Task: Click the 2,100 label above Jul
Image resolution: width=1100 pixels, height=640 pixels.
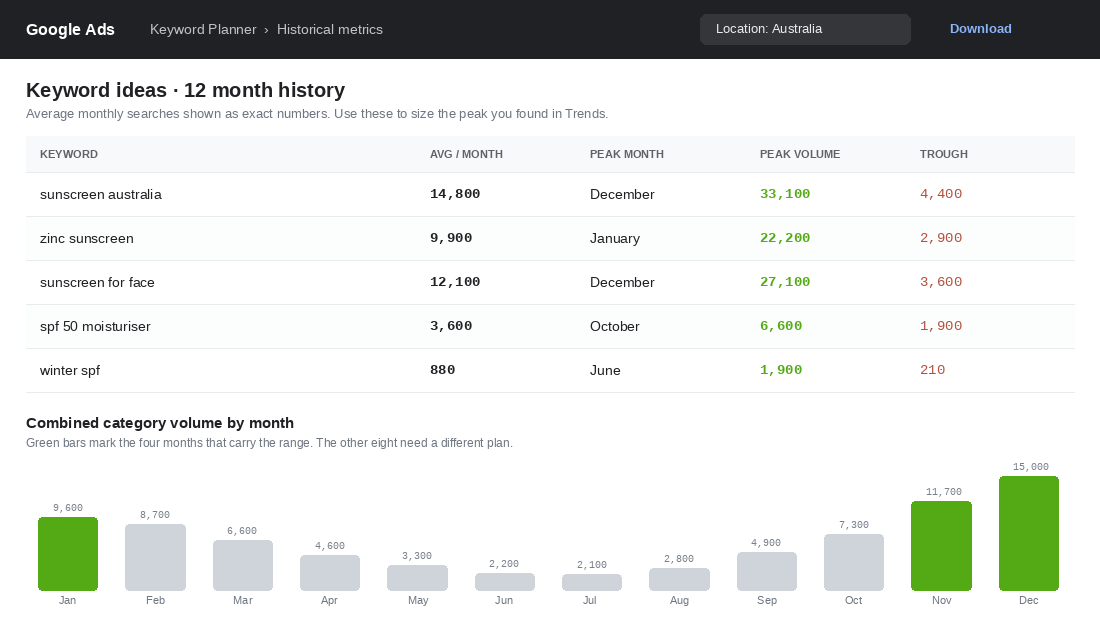Action: (592, 565)
